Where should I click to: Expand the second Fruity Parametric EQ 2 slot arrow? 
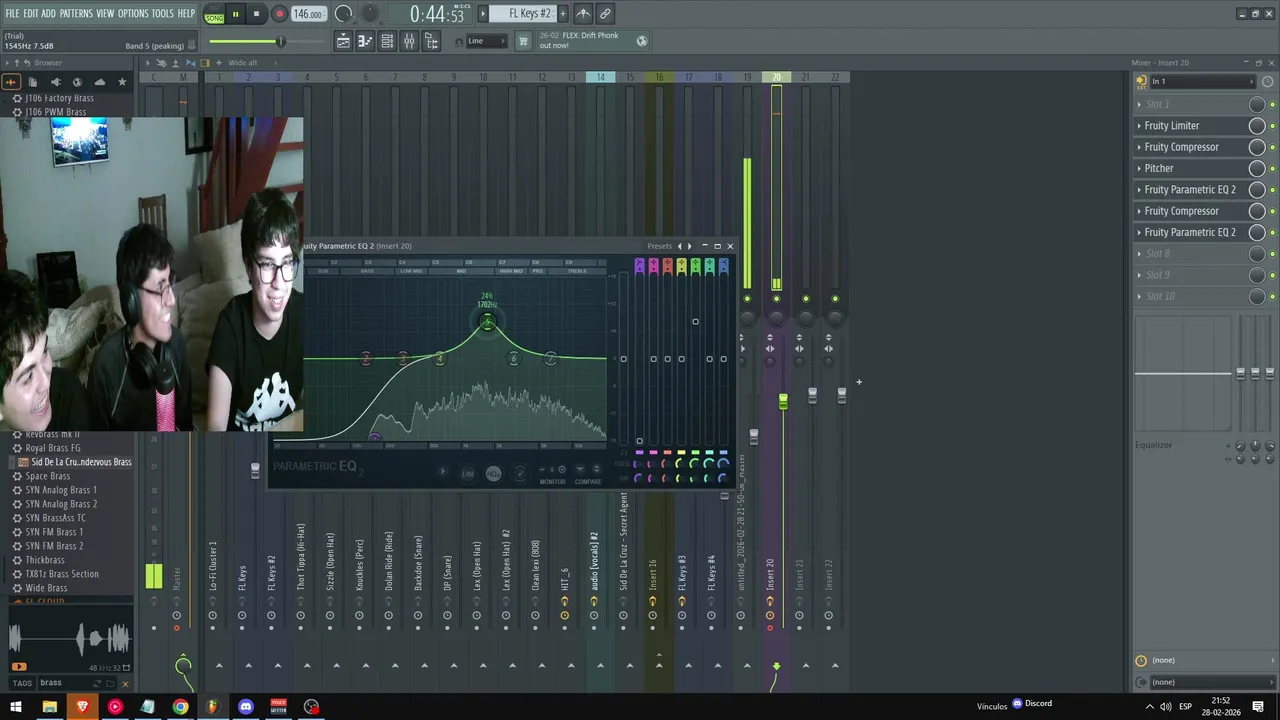1139,232
